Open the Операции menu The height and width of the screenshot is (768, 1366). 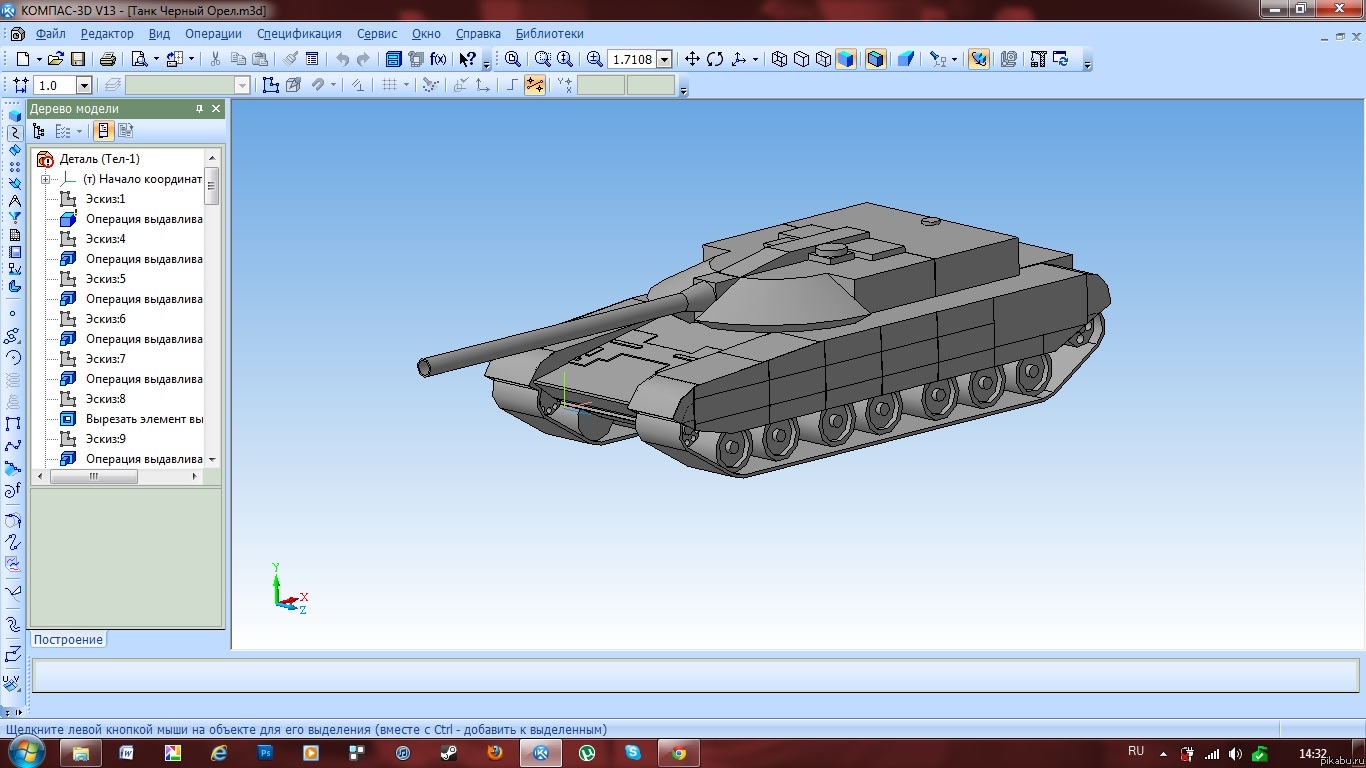tap(213, 33)
